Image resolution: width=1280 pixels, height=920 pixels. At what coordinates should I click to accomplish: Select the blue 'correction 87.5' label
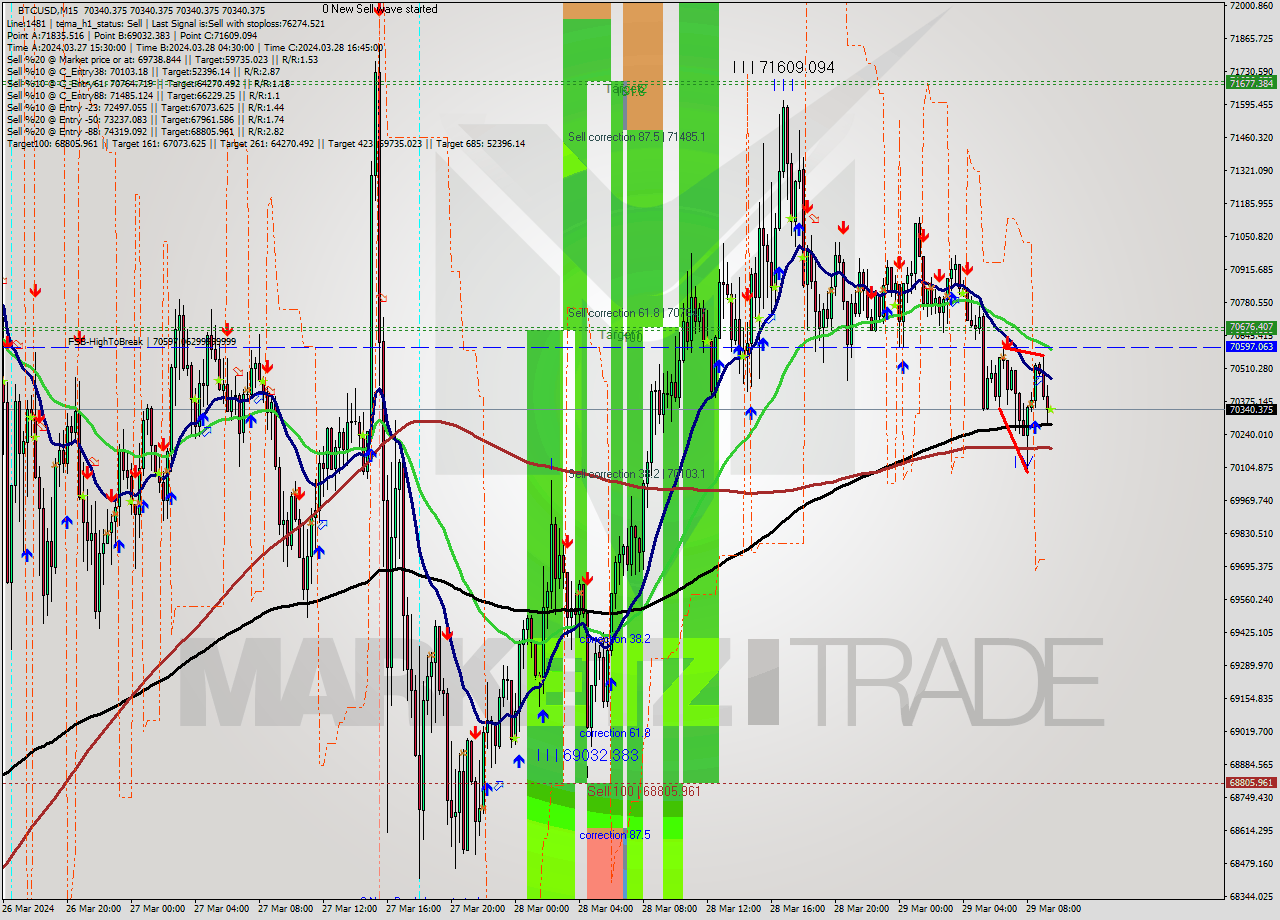tap(615, 835)
